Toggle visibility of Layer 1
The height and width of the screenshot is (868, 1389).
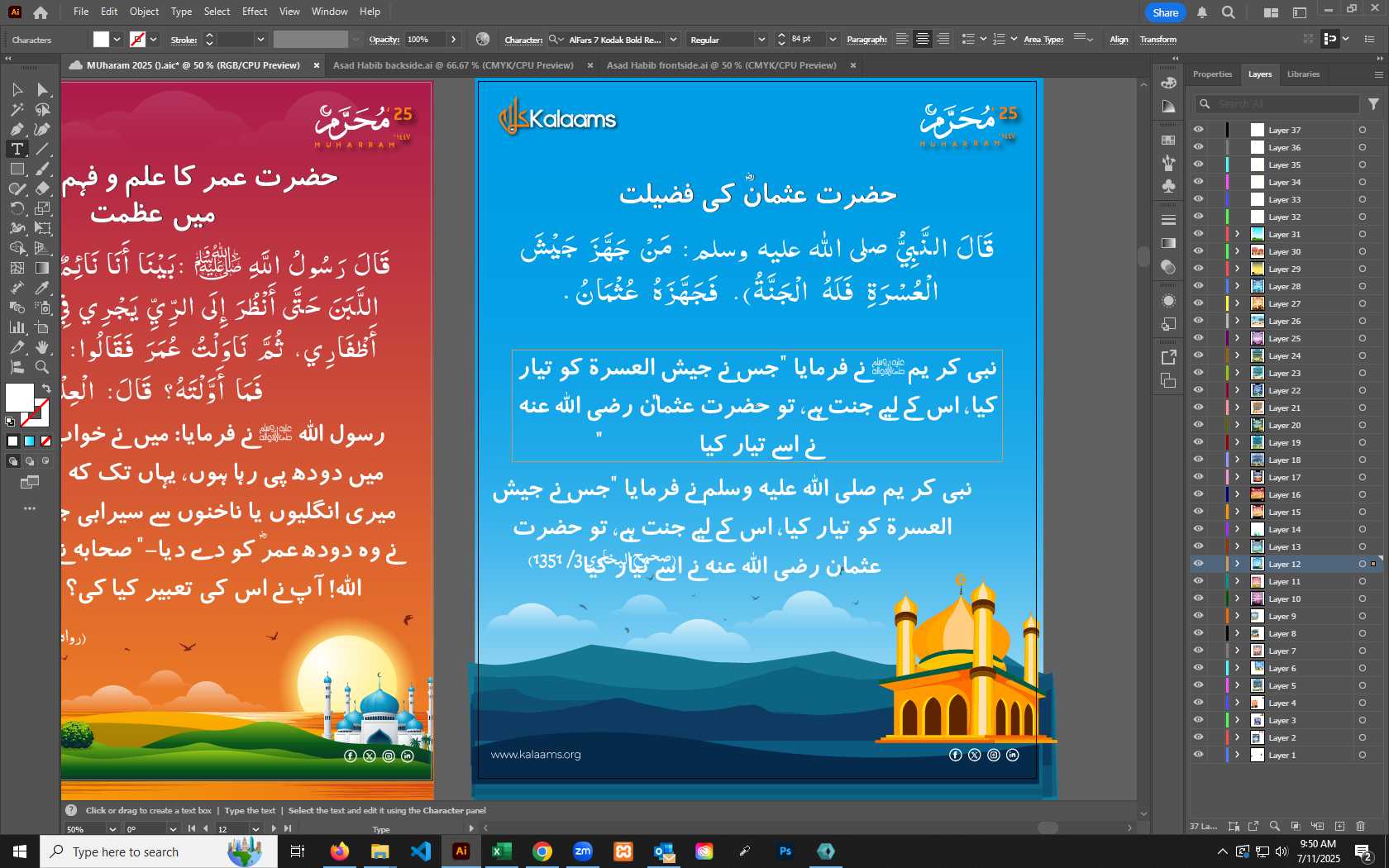coord(1198,755)
